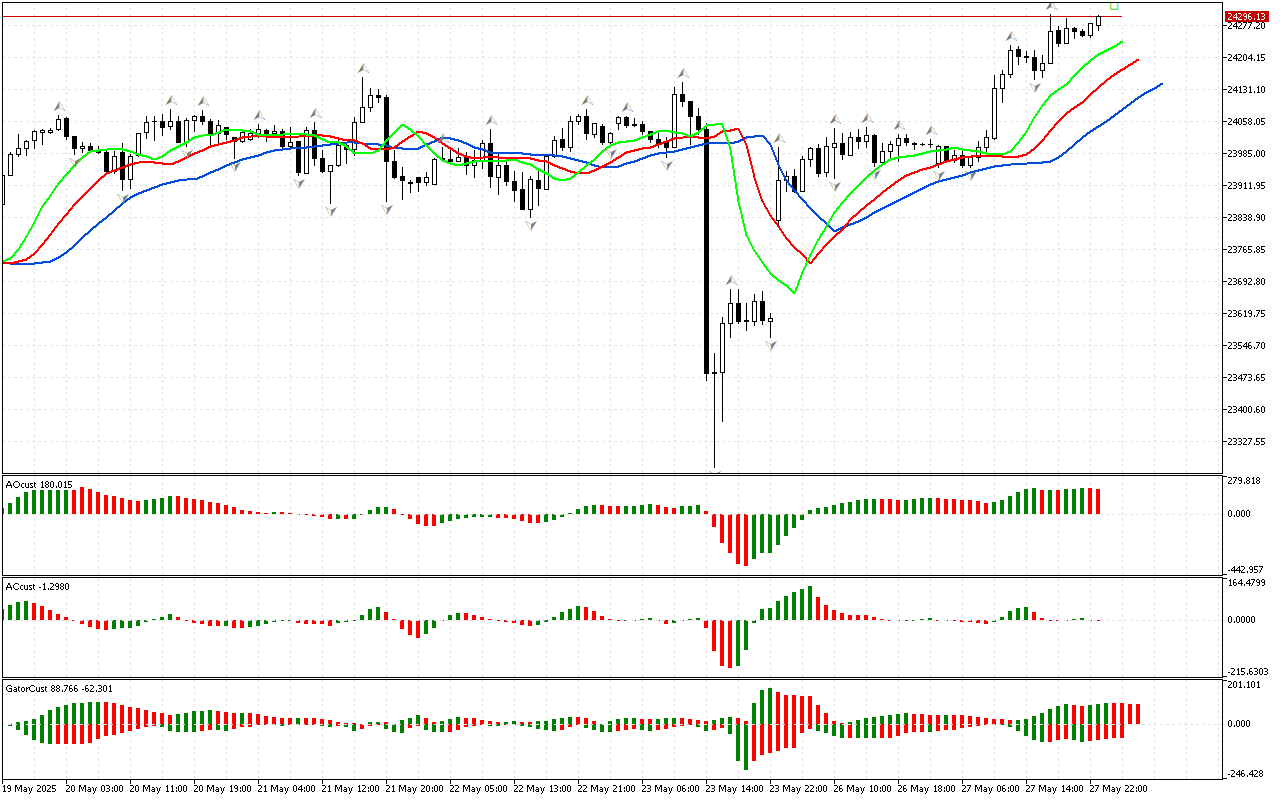Select the up fractal above the post-crash consolidation candles
1280x800 pixels.
tap(731, 281)
